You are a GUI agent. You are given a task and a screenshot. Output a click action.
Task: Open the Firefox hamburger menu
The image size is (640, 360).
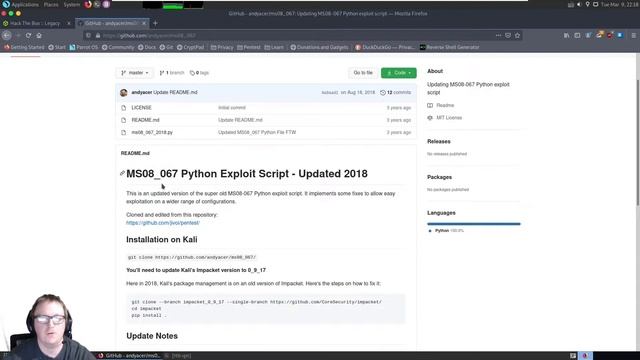[633, 36]
